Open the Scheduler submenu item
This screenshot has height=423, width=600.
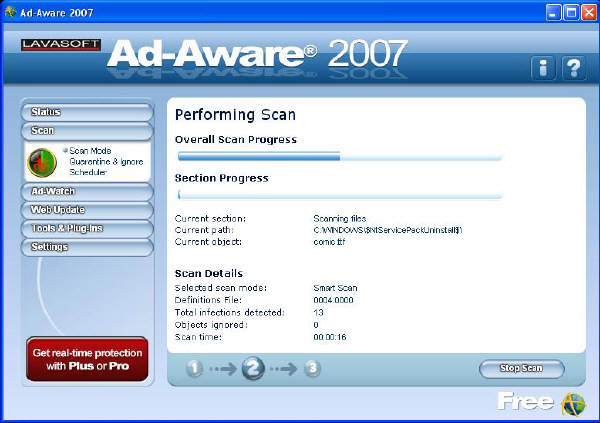pos(88,172)
